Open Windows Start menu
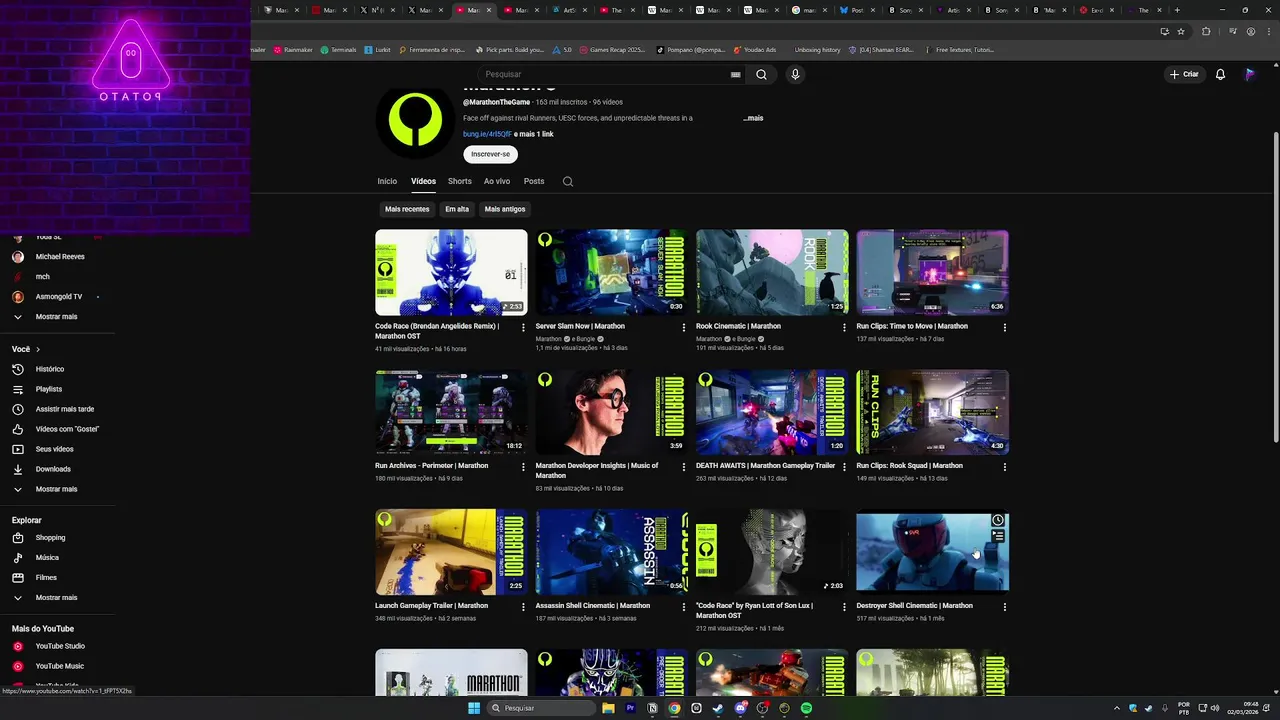 point(474,708)
